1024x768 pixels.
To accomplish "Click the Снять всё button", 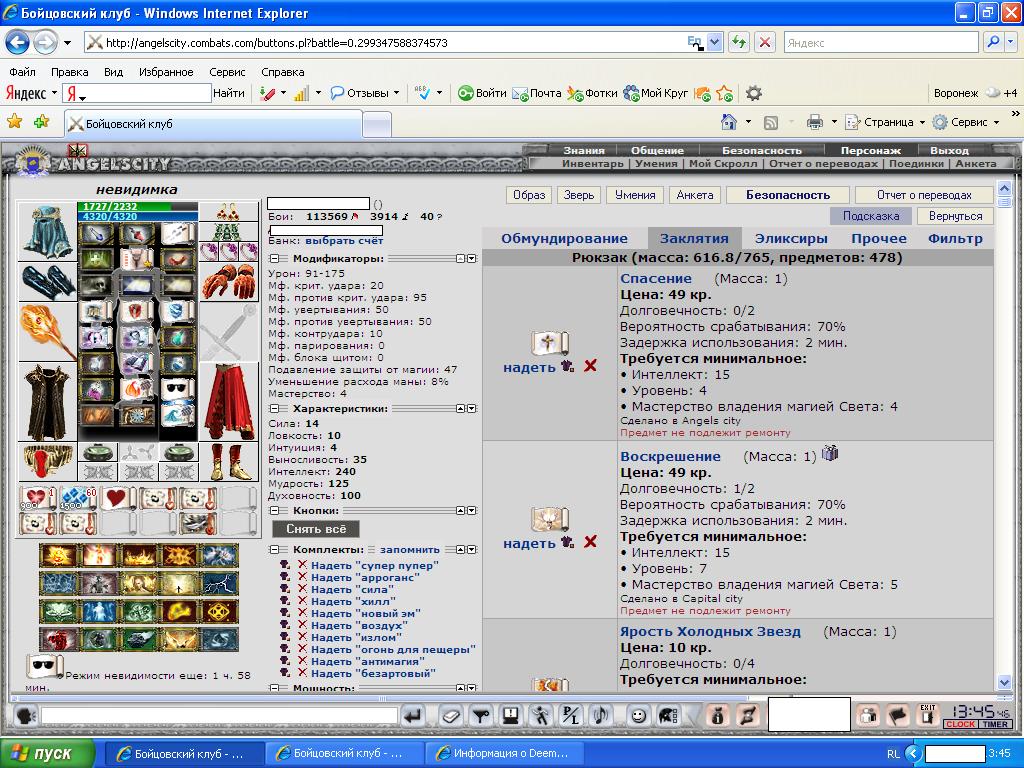I will 316,528.
